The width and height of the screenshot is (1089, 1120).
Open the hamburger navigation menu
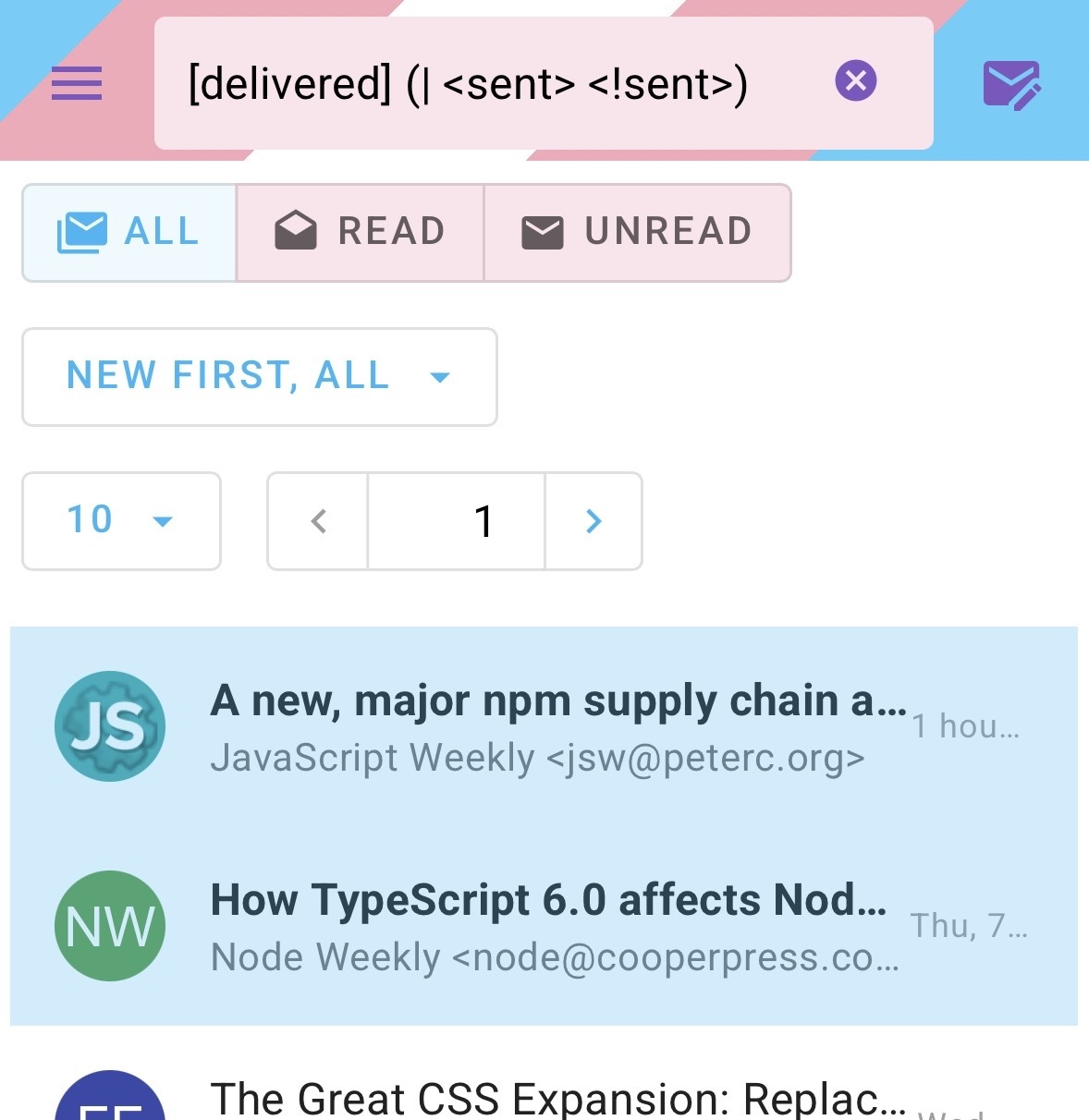click(x=77, y=84)
